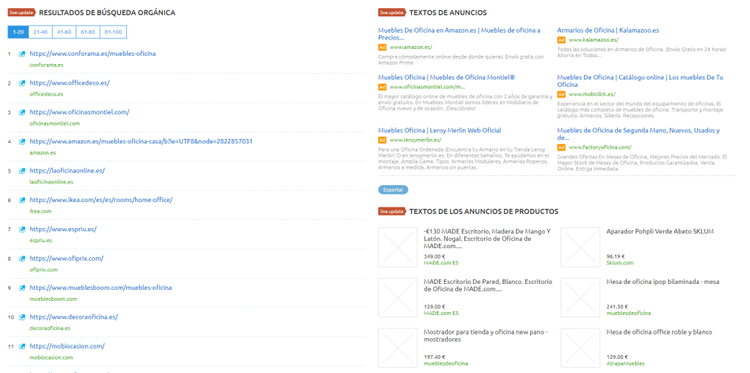Click the Ad badge next to www.factoryoficina.com
The height and width of the screenshot is (373, 750).
[561, 147]
